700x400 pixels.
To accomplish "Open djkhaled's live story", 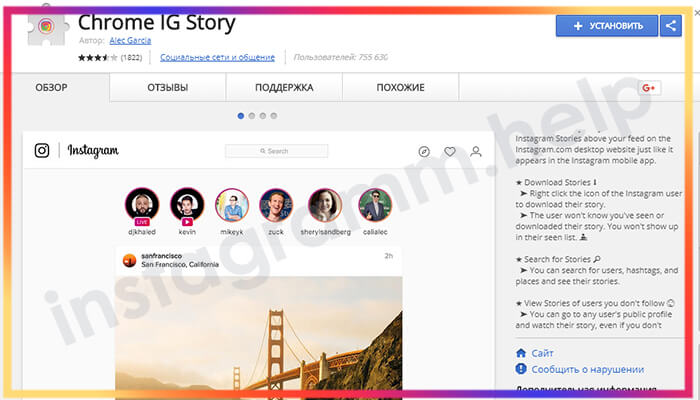I will tap(142, 205).
